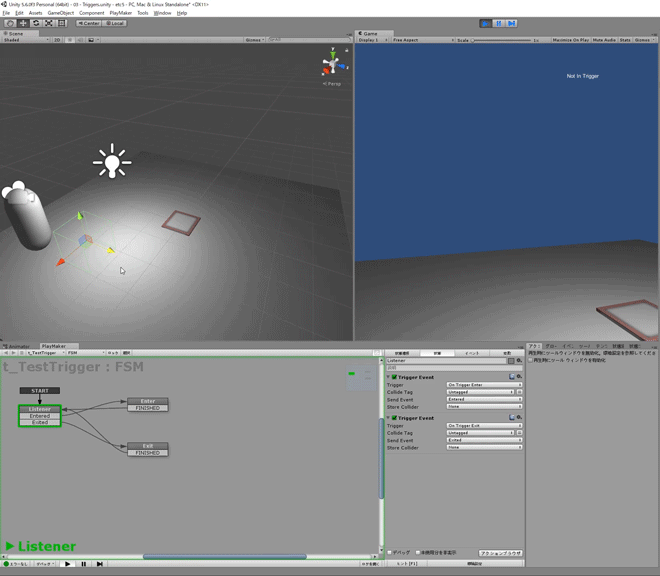Screen dimensions: 660x576
Task: Open the Scene Gizmos dropdown
Action: pos(255,40)
